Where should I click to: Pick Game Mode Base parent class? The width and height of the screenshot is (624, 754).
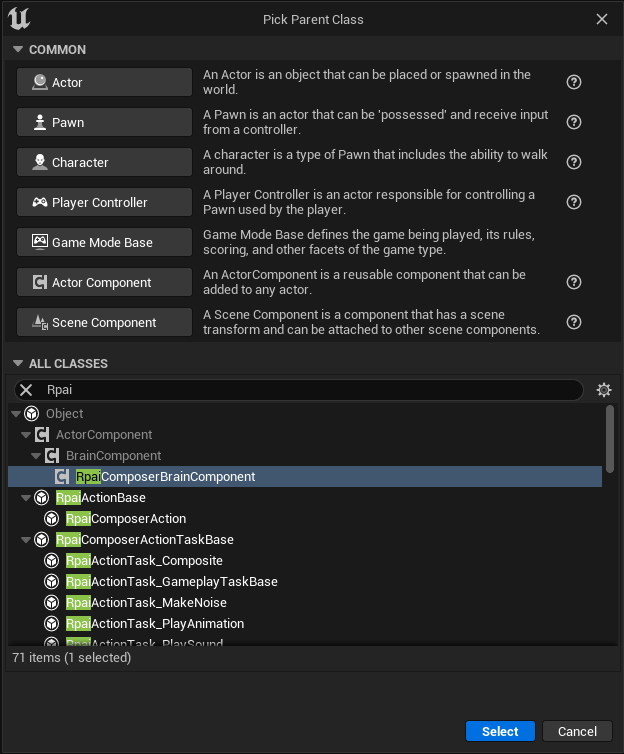point(103,242)
